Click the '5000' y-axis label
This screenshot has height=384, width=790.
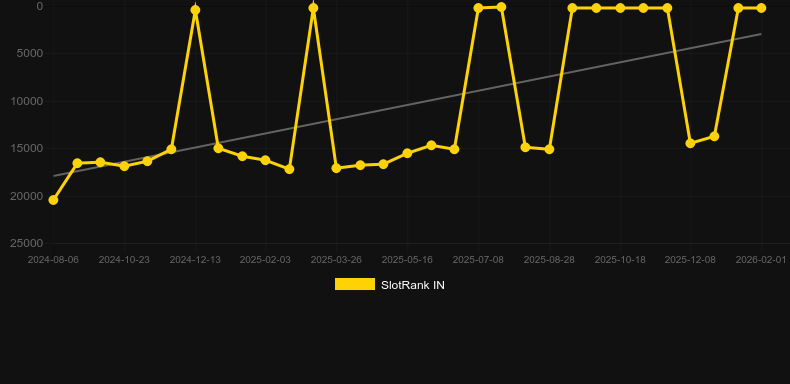[x=30, y=53]
